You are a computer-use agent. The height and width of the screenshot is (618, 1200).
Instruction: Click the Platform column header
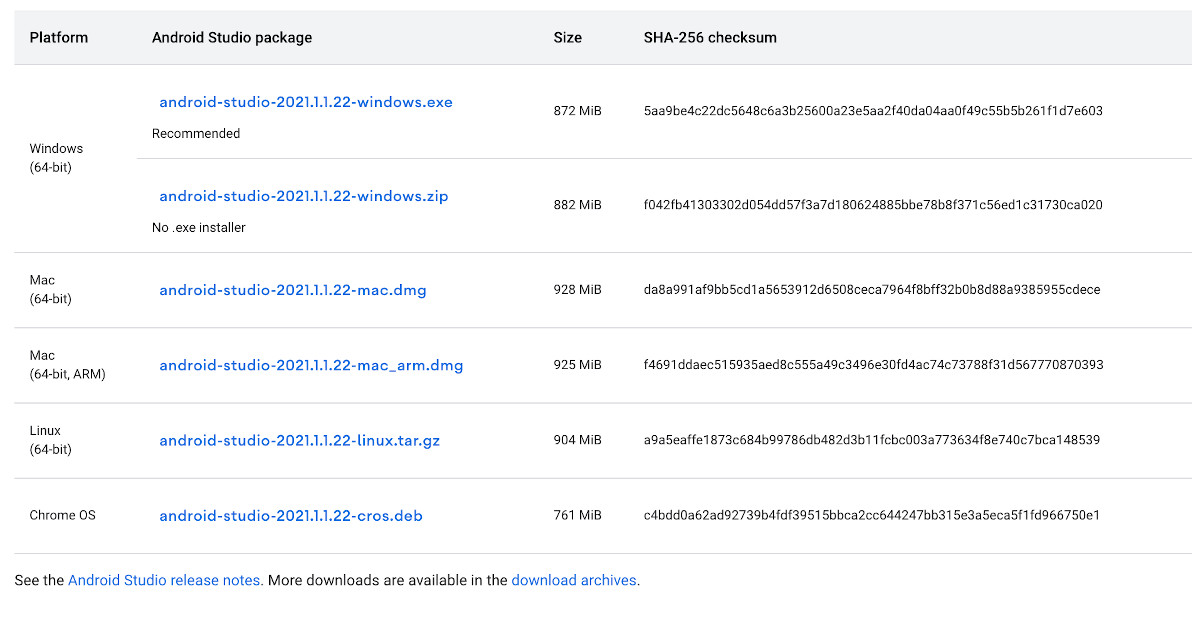(59, 38)
